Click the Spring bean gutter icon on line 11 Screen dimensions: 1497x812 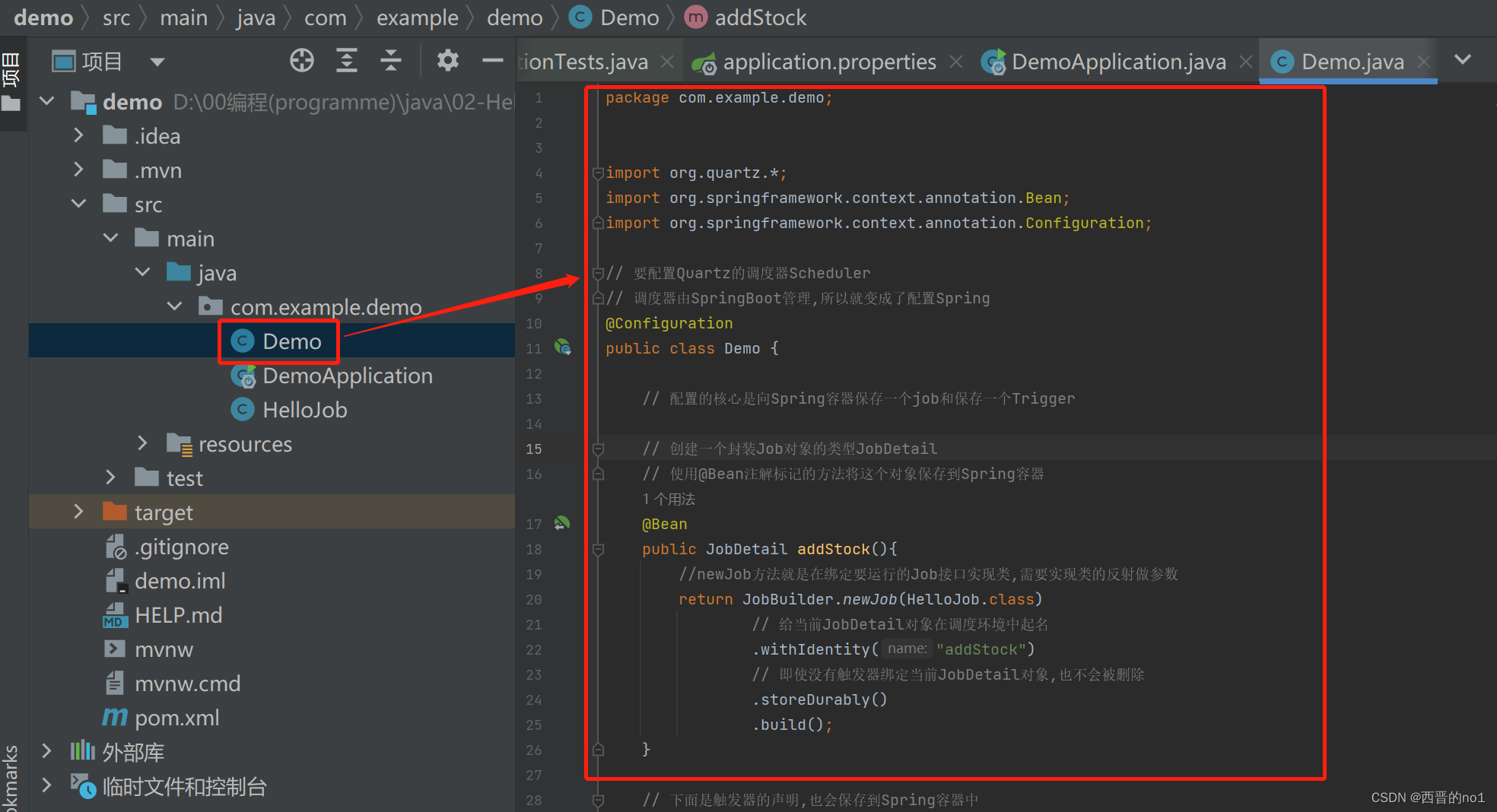tap(563, 347)
